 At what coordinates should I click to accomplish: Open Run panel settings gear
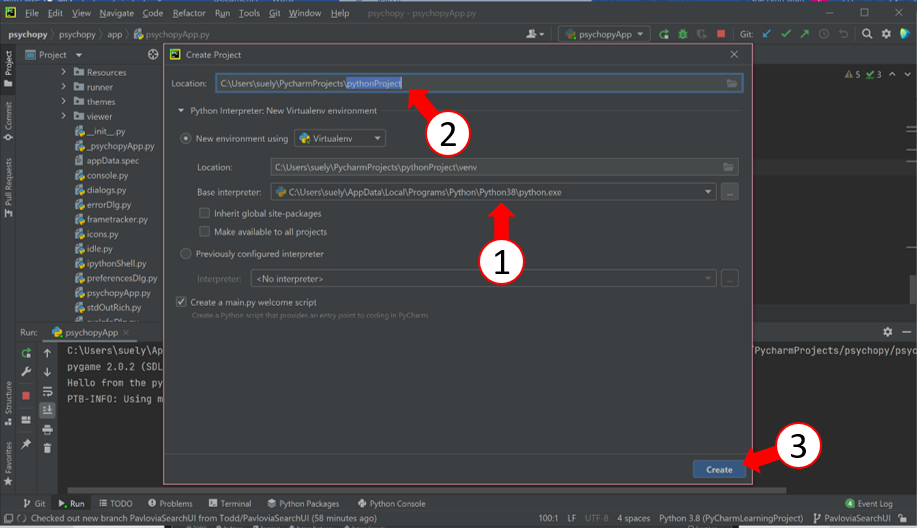(x=888, y=332)
